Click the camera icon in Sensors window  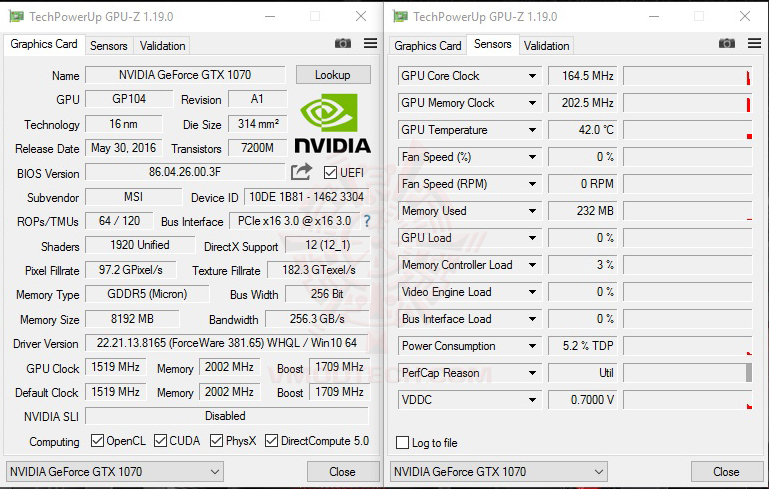[x=727, y=44]
